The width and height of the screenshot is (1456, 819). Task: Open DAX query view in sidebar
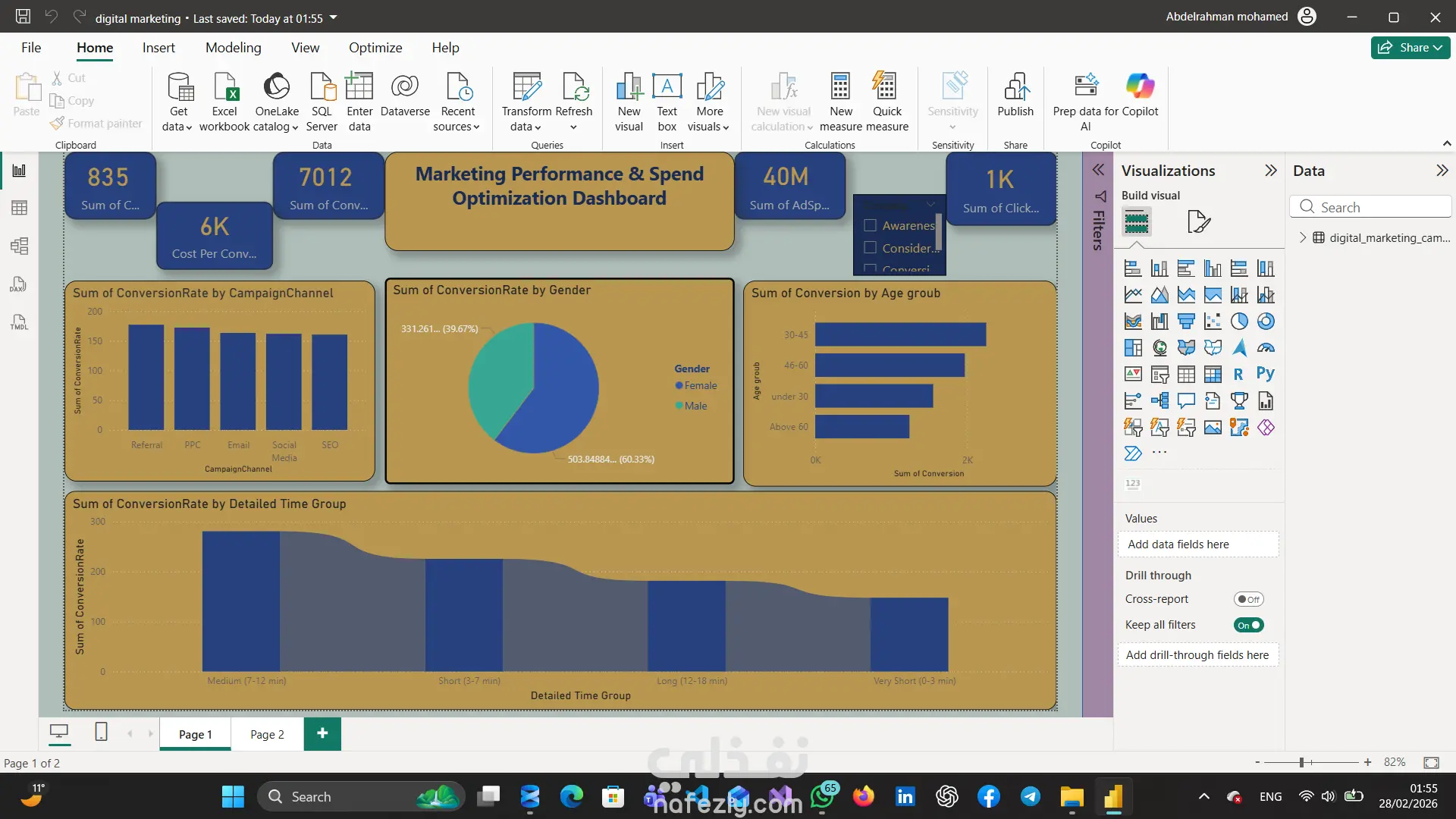(20, 284)
